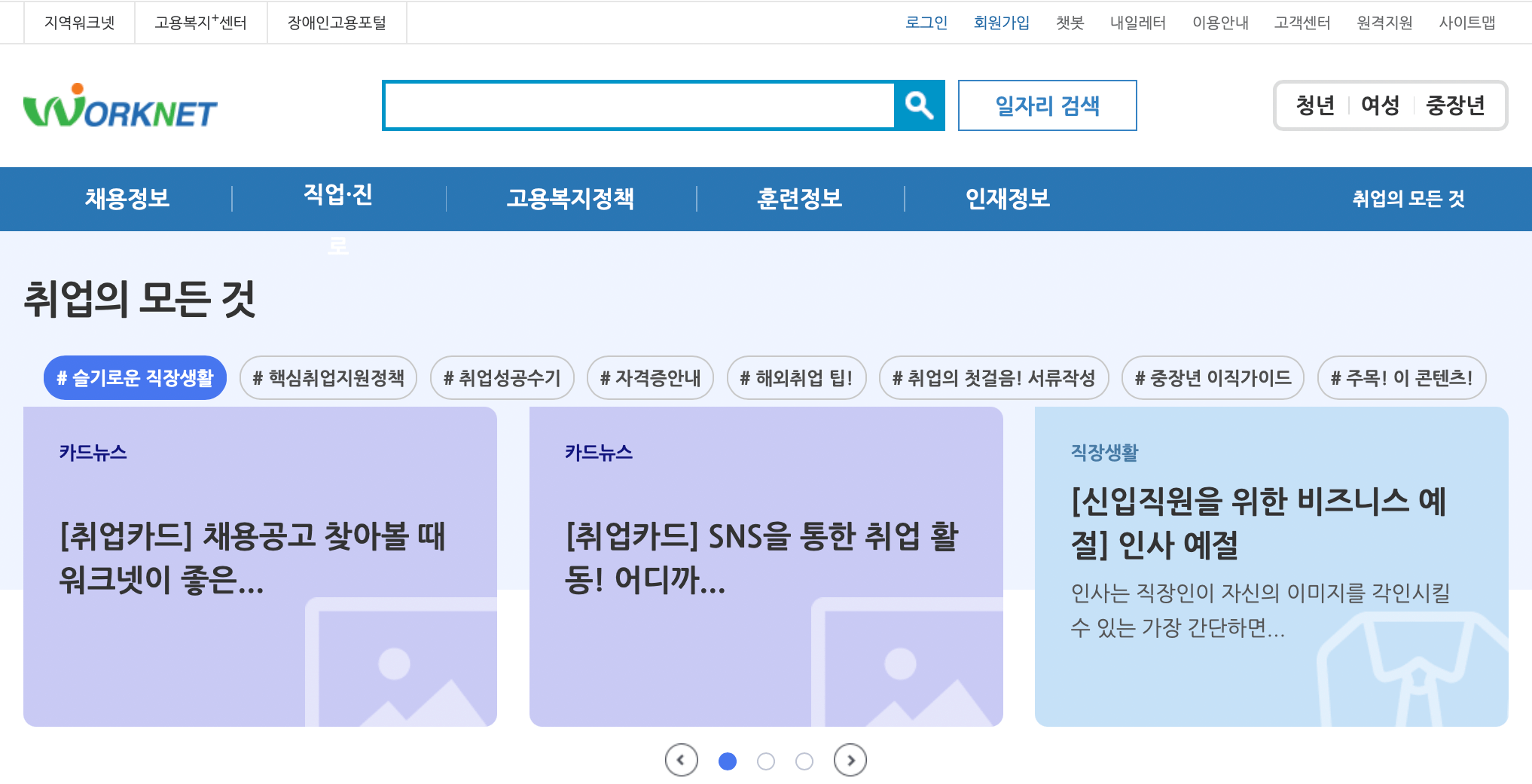The height and width of the screenshot is (784, 1532).
Task: Click the next carousel arrow
Action: [x=850, y=761]
